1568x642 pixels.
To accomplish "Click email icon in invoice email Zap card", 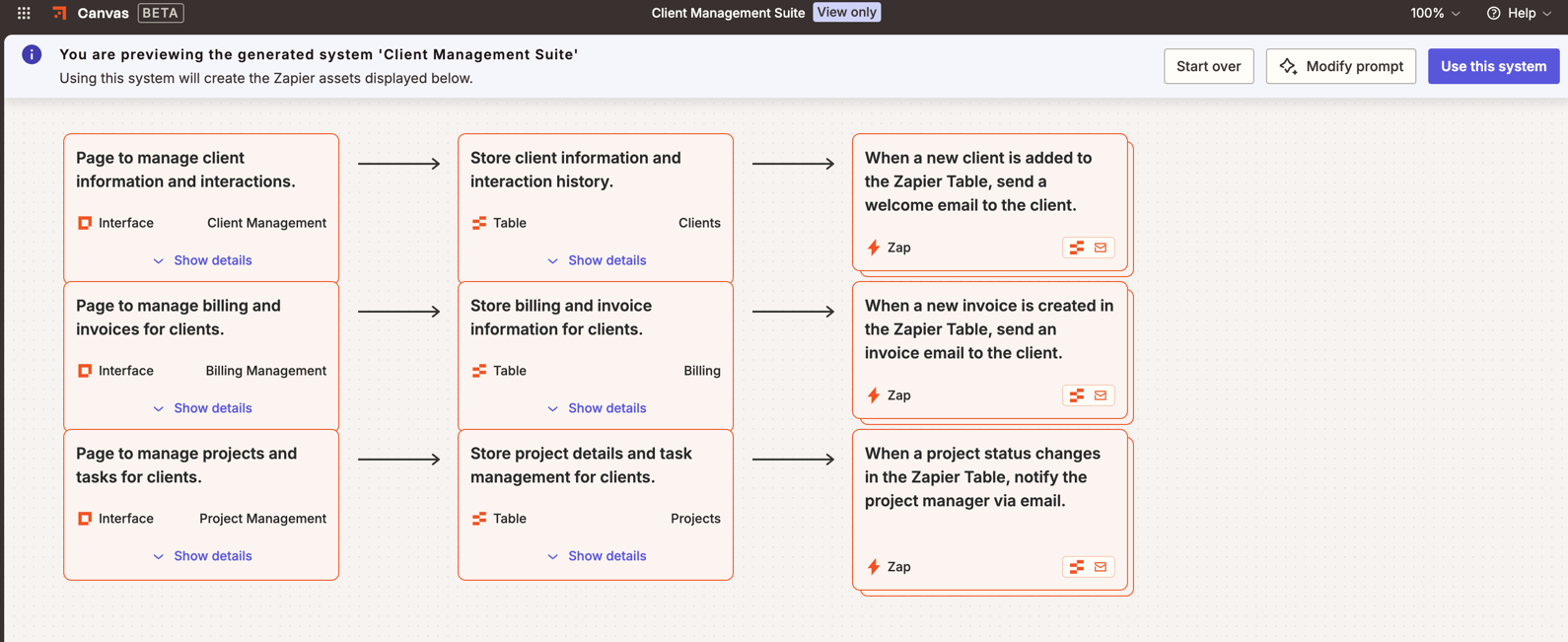I will 1101,395.
